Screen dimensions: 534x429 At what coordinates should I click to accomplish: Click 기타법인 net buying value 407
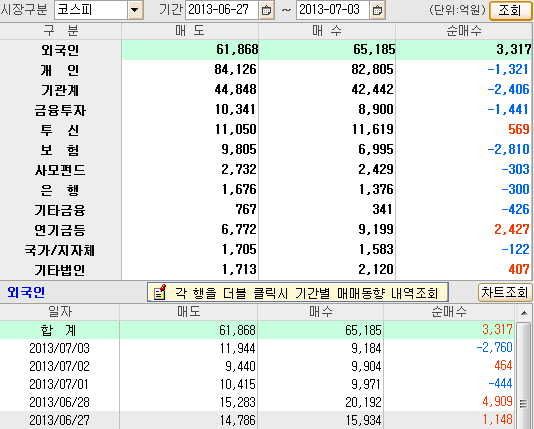tap(519, 270)
